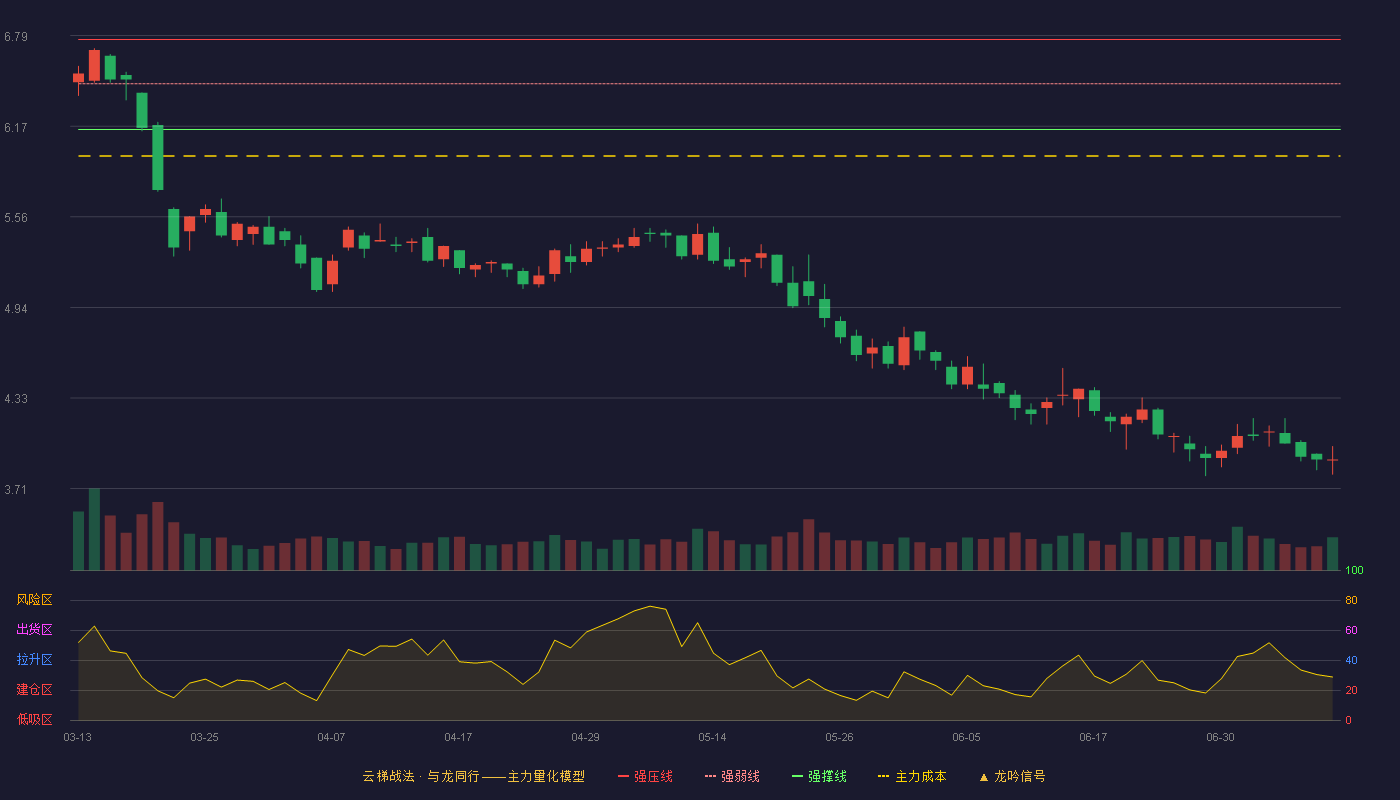Click the 03-13 date axis label
This screenshot has width=1400, height=800.
click(x=77, y=737)
